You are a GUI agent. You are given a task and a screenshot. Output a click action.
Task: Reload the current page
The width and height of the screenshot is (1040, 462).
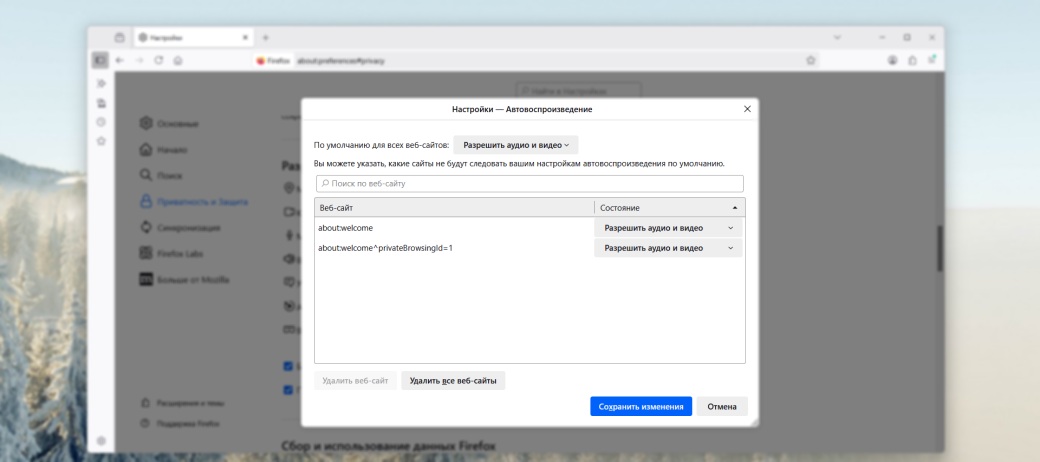coord(159,61)
